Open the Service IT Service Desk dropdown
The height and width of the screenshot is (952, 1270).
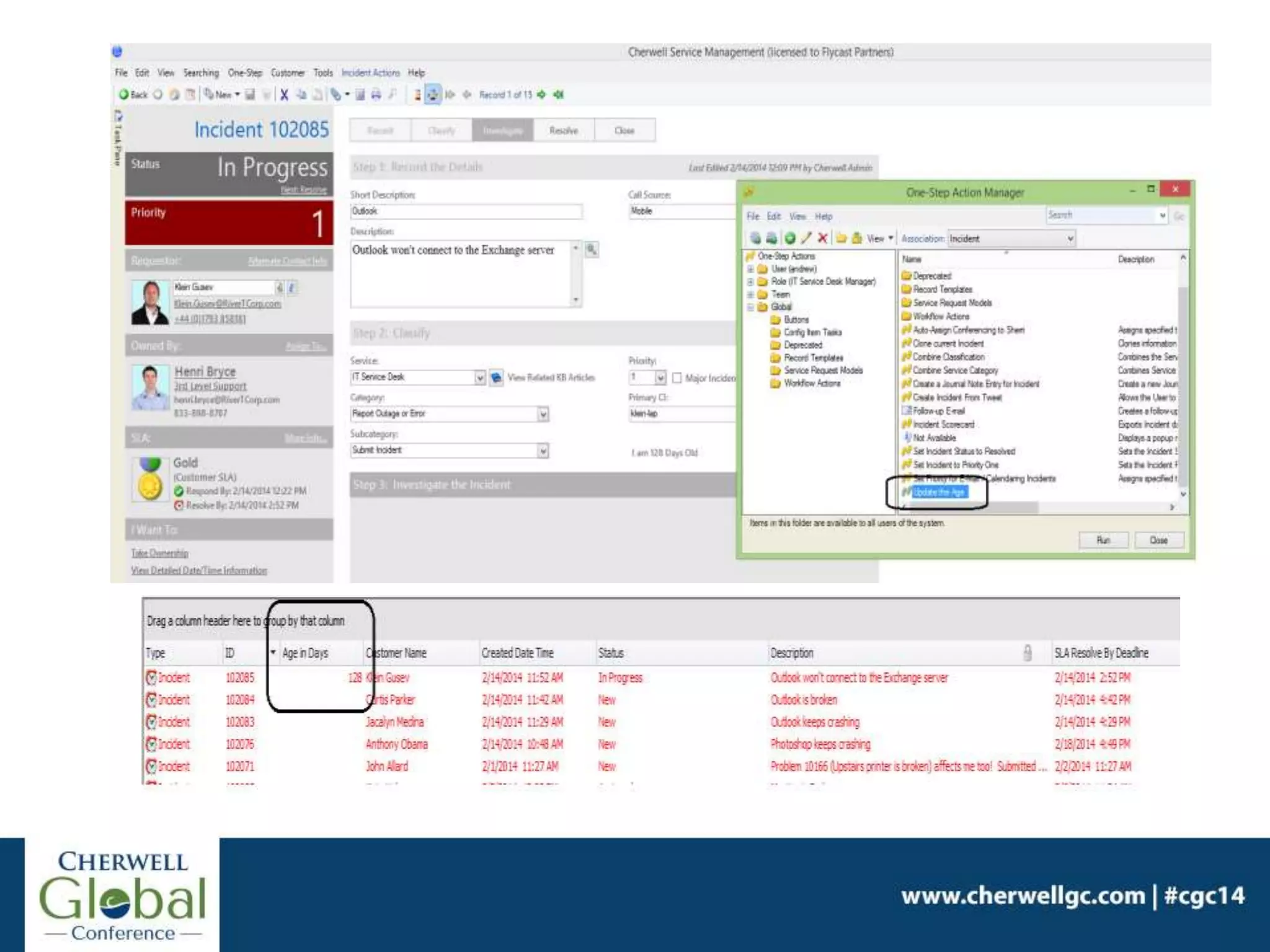(x=479, y=377)
